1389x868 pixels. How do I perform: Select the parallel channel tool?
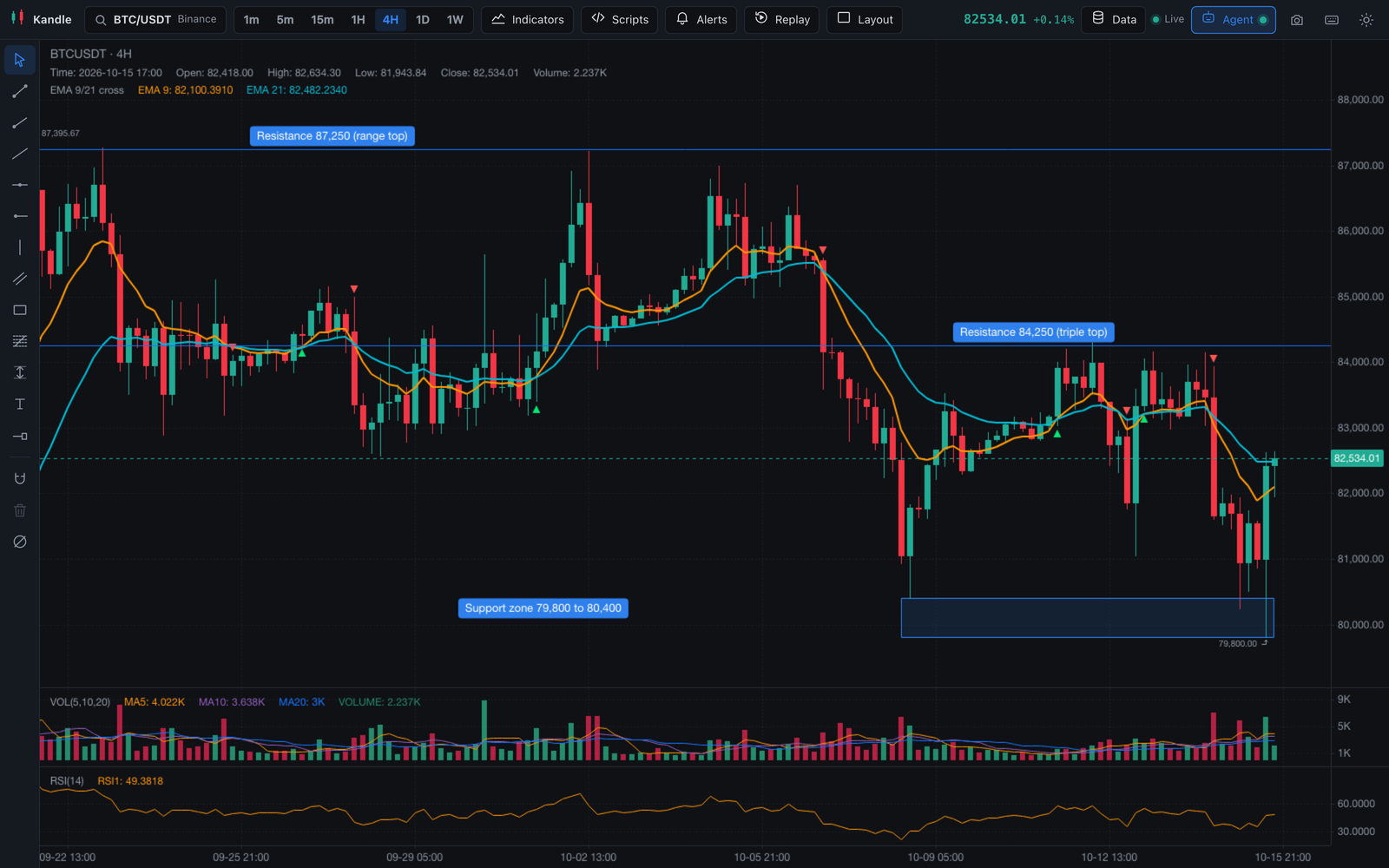[x=20, y=279]
